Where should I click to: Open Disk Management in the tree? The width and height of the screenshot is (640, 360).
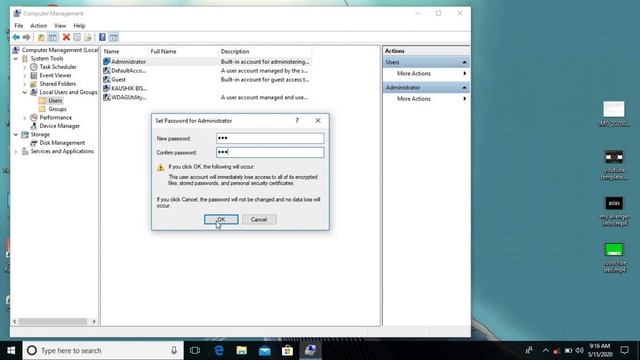62,143
